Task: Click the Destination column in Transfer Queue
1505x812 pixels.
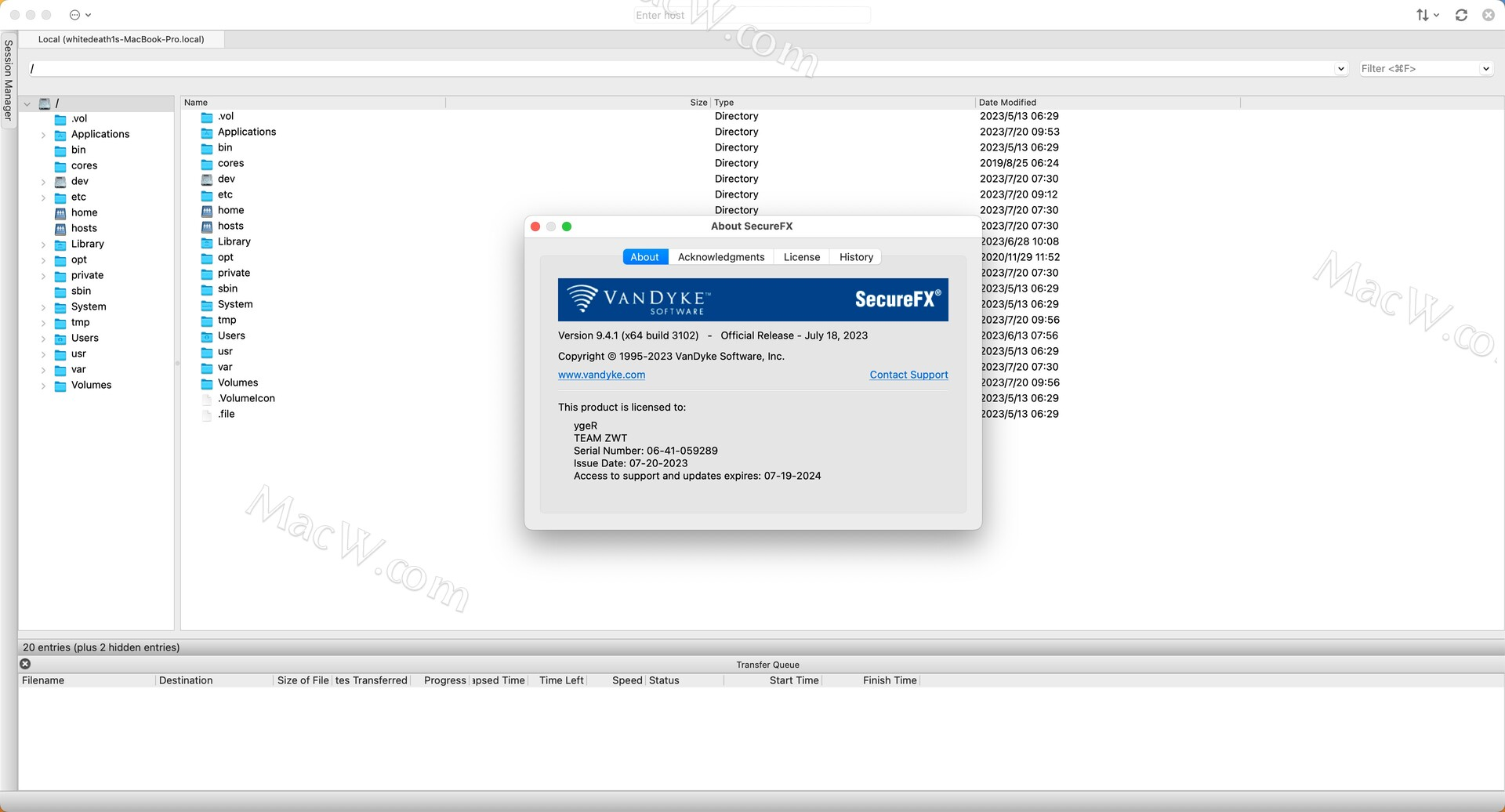Action: 214,680
